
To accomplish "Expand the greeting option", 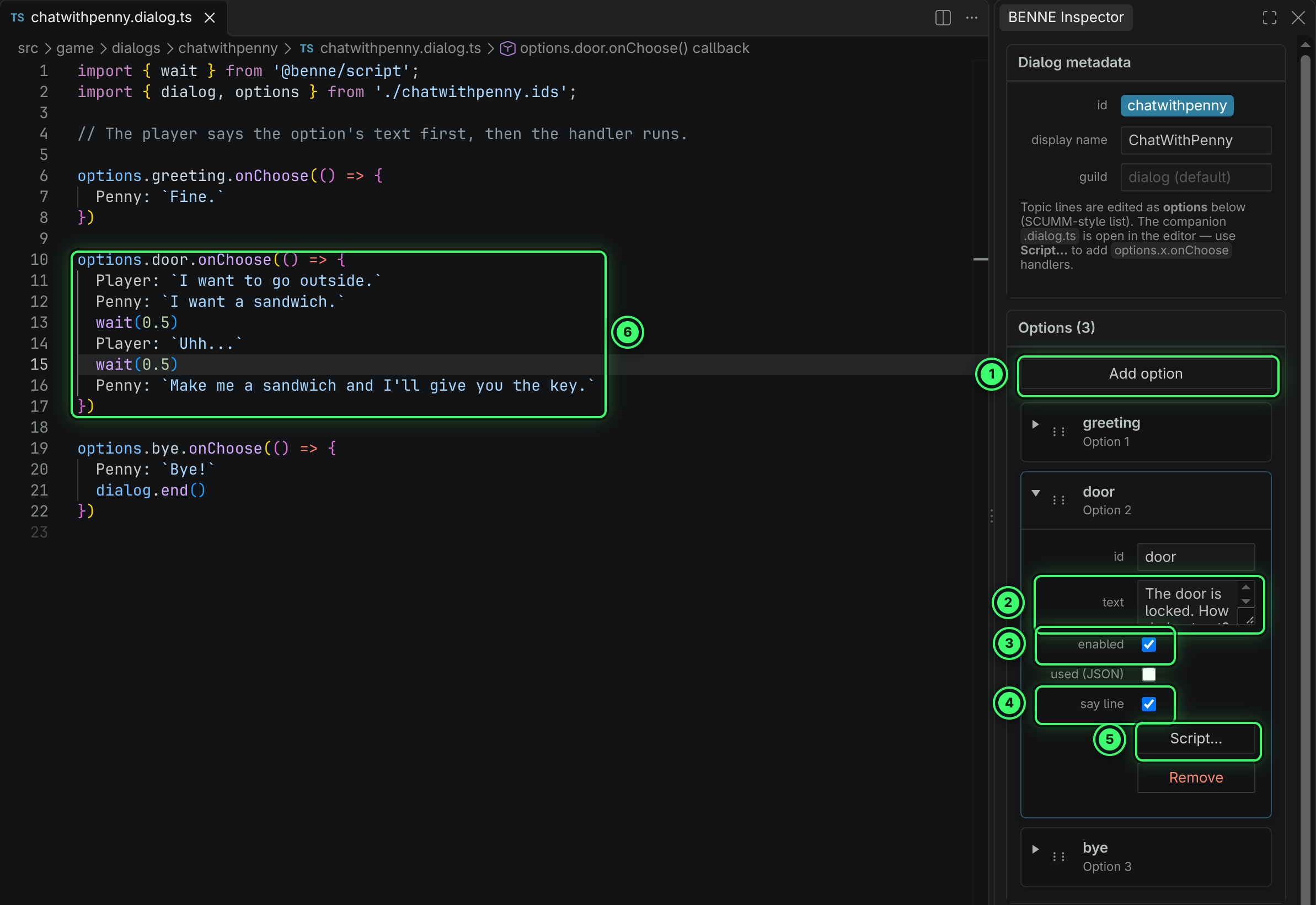I will click(x=1035, y=424).
